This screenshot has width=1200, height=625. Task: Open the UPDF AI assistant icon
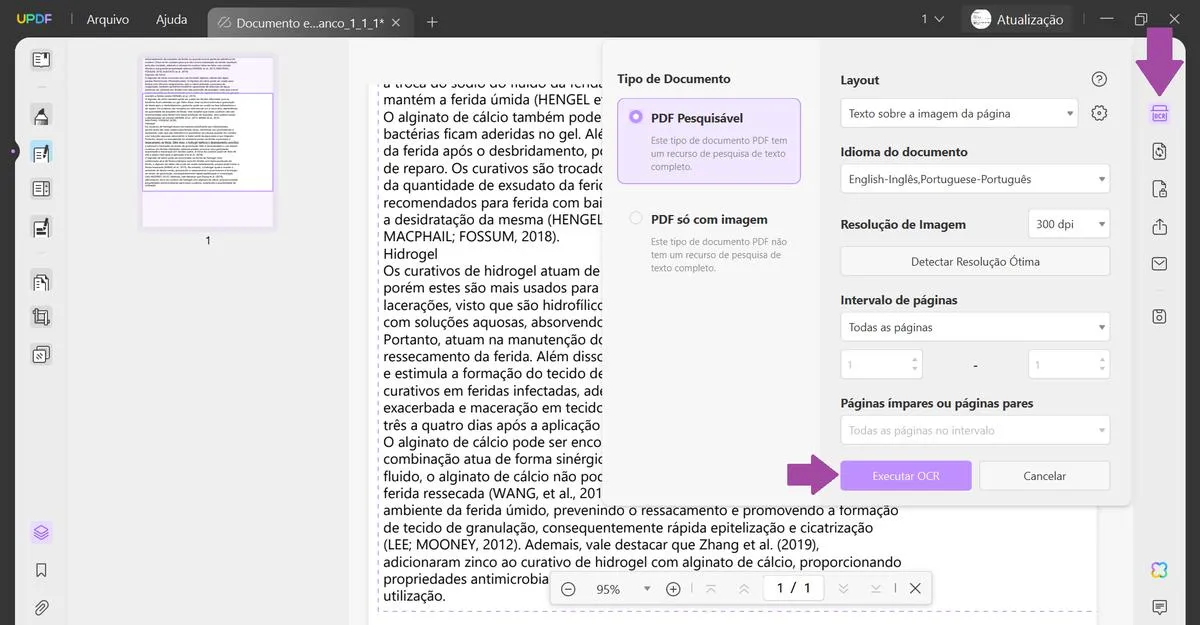(1157, 569)
